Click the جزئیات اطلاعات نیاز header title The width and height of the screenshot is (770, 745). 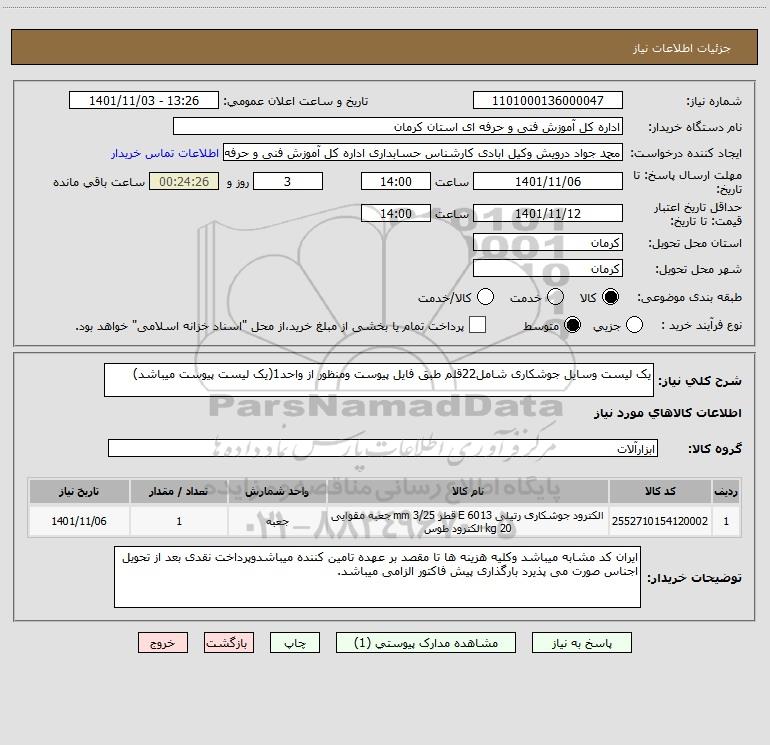[x=681, y=48]
